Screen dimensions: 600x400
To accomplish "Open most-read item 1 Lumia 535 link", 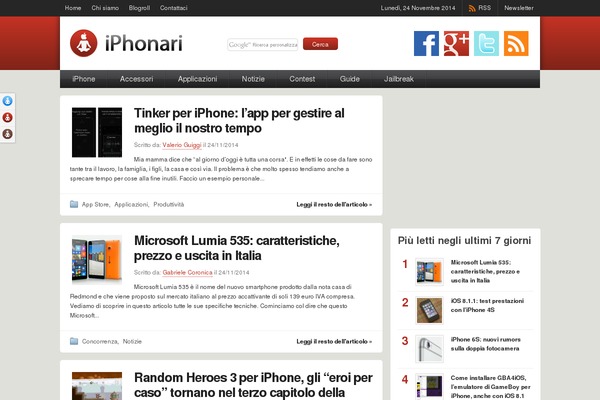I will [x=485, y=271].
